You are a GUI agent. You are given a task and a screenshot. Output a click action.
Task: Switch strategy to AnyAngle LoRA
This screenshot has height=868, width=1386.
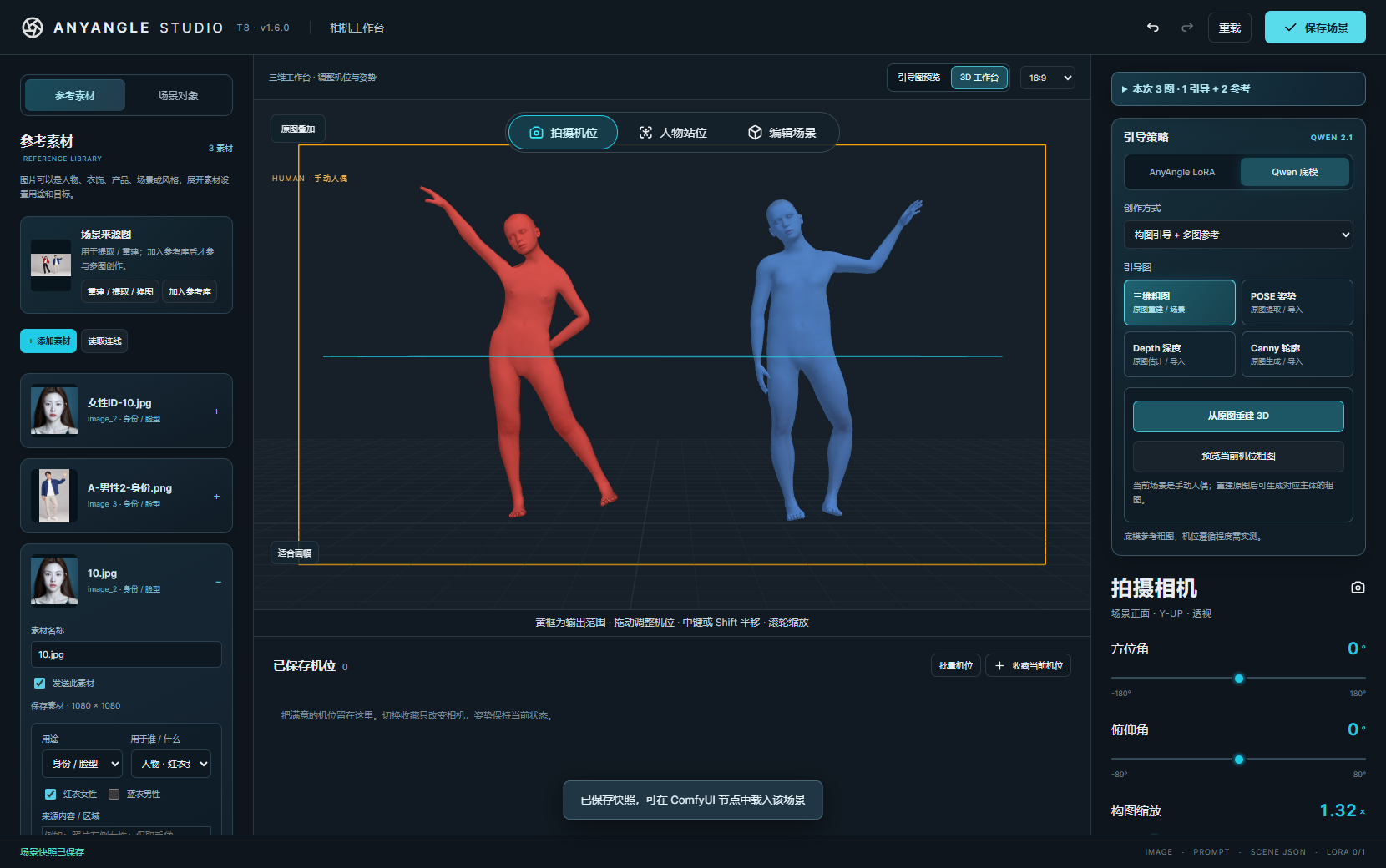1182,173
